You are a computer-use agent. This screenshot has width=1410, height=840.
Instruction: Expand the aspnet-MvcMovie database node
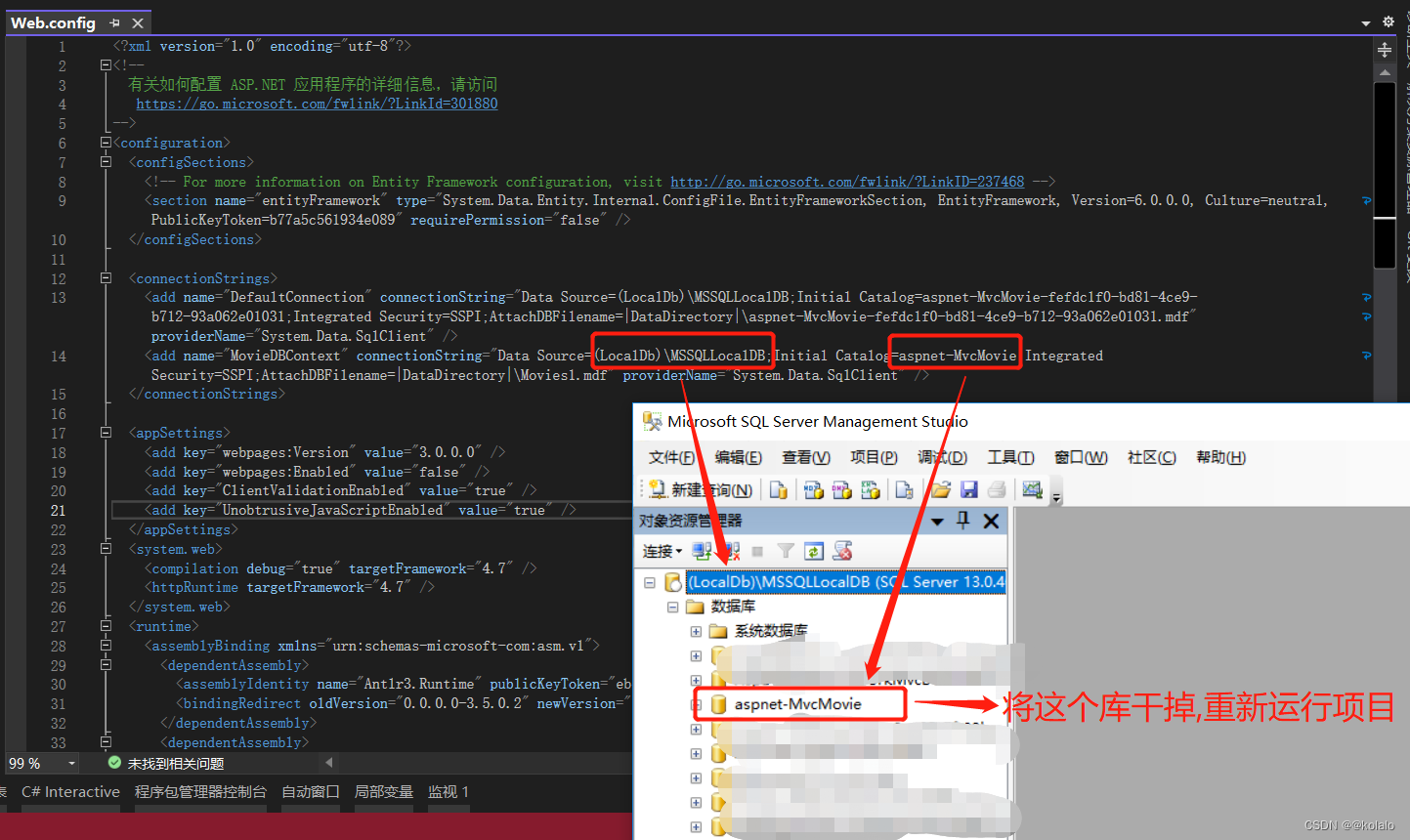click(698, 704)
